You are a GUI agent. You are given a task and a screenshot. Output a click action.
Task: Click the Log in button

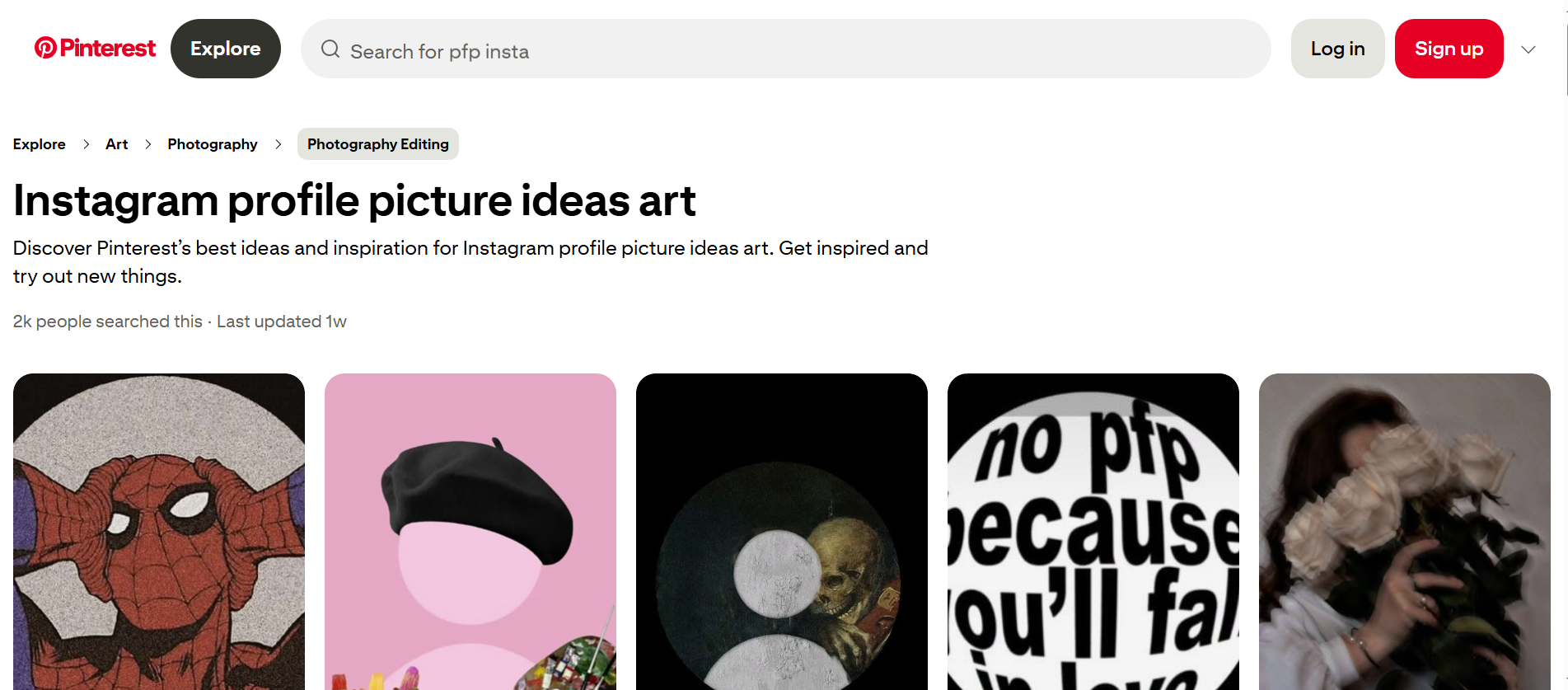(1336, 49)
